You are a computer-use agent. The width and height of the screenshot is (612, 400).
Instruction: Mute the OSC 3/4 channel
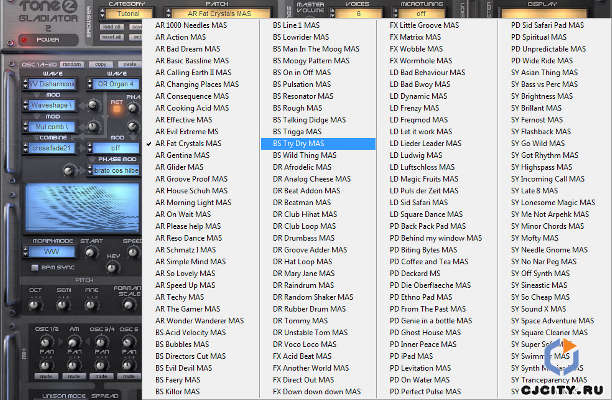[x=101, y=376]
